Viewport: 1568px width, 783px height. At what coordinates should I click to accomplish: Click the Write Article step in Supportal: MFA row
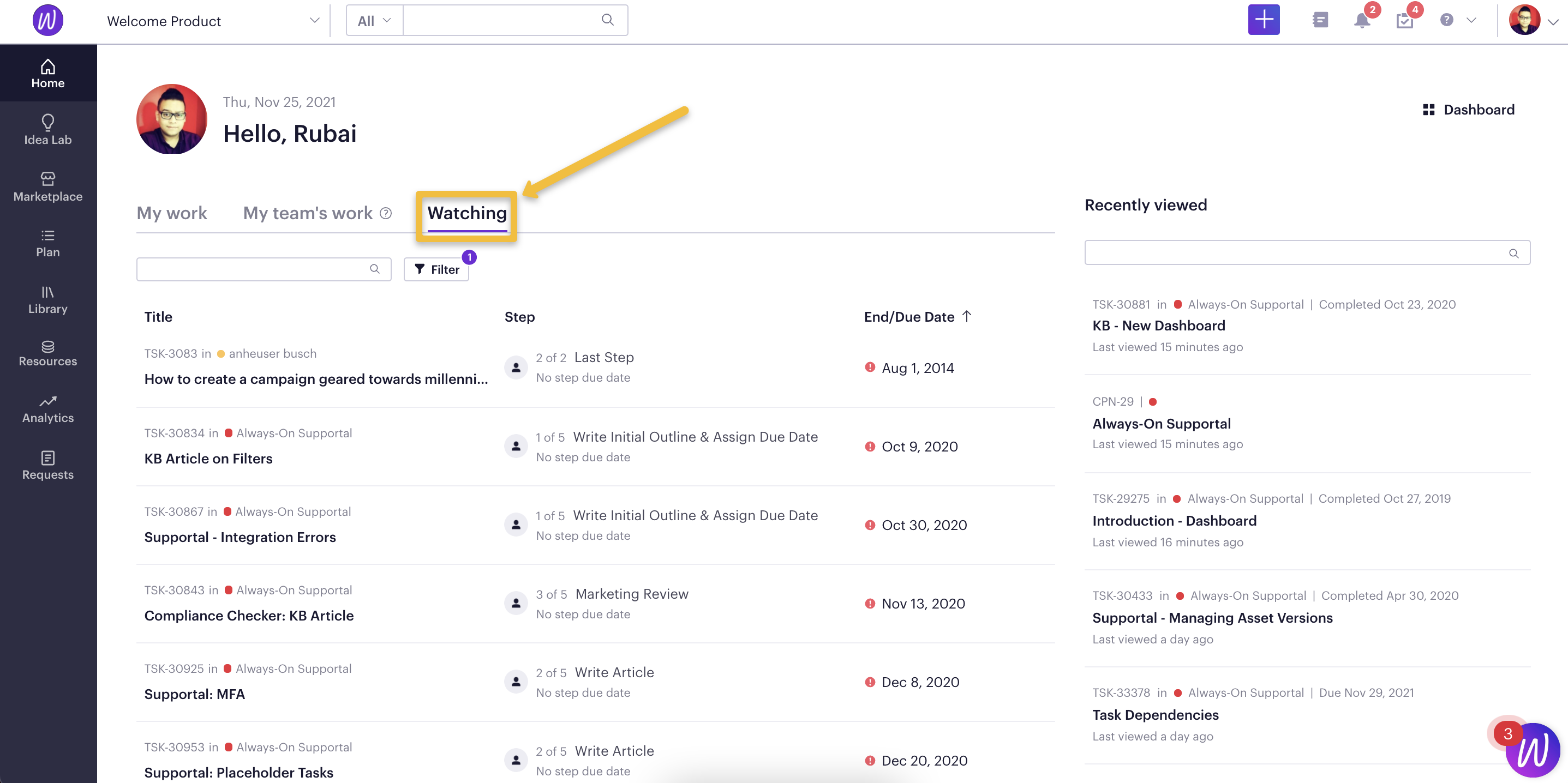pos(614,672)
